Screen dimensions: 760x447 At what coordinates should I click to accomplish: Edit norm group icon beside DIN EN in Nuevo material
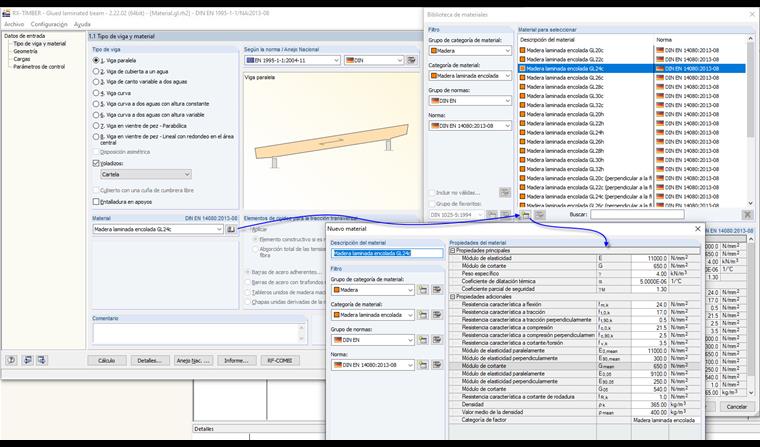click(x=437, y=340)
